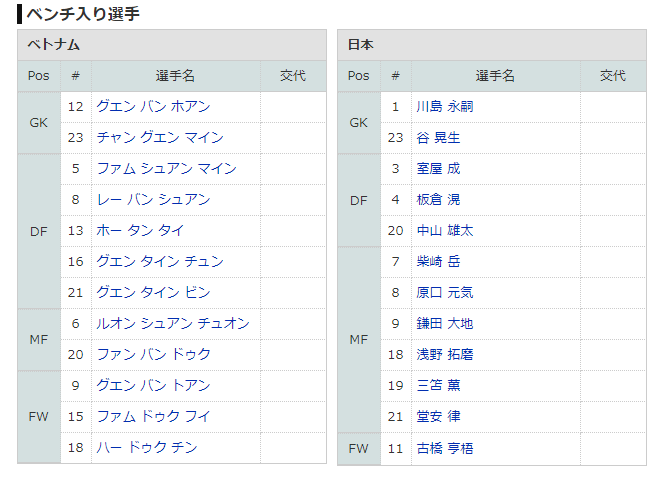Click ルオン シュアン チュオン link
The height and width of the screenshot is (477, 654).
coord(173,323)
